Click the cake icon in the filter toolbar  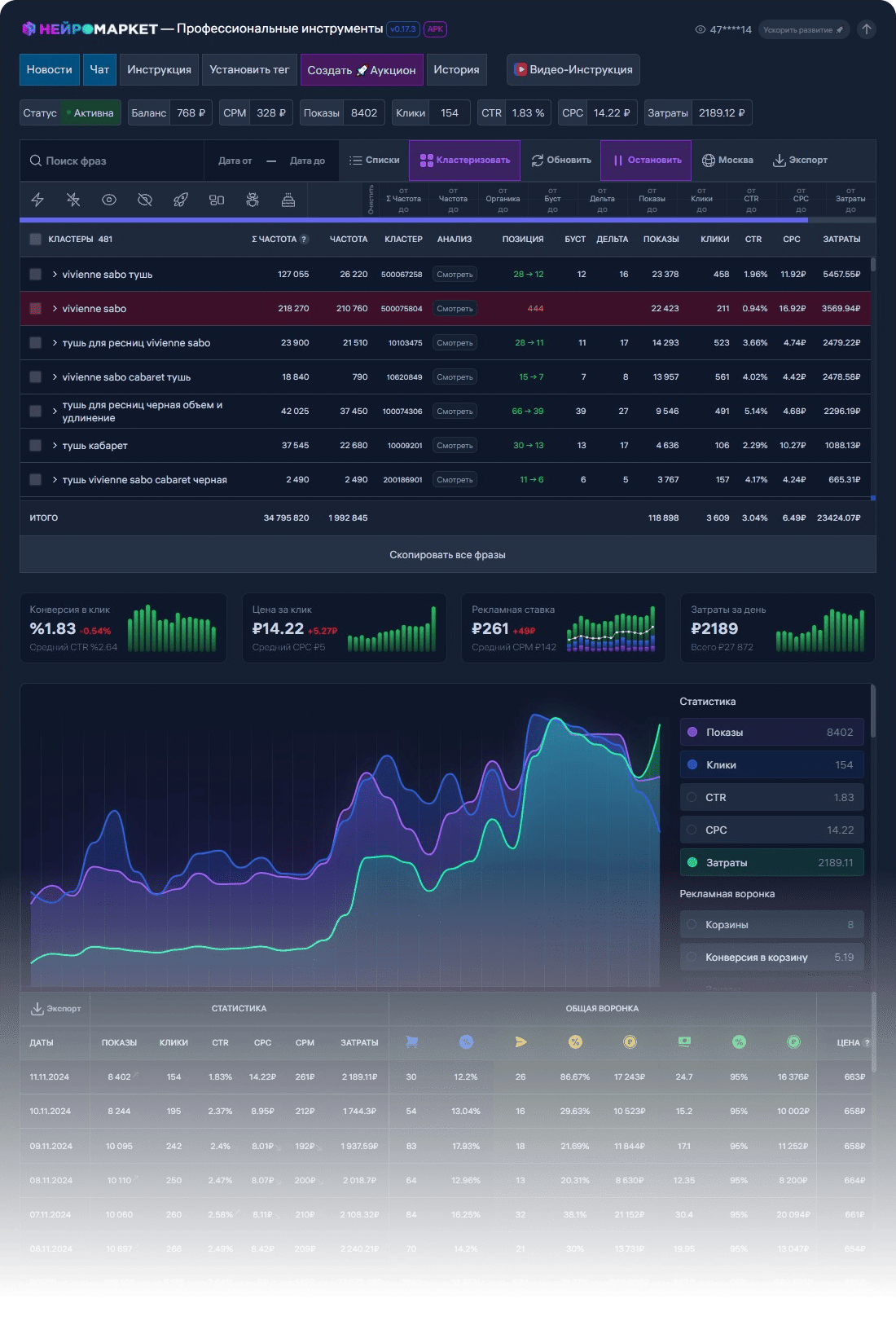288,200
